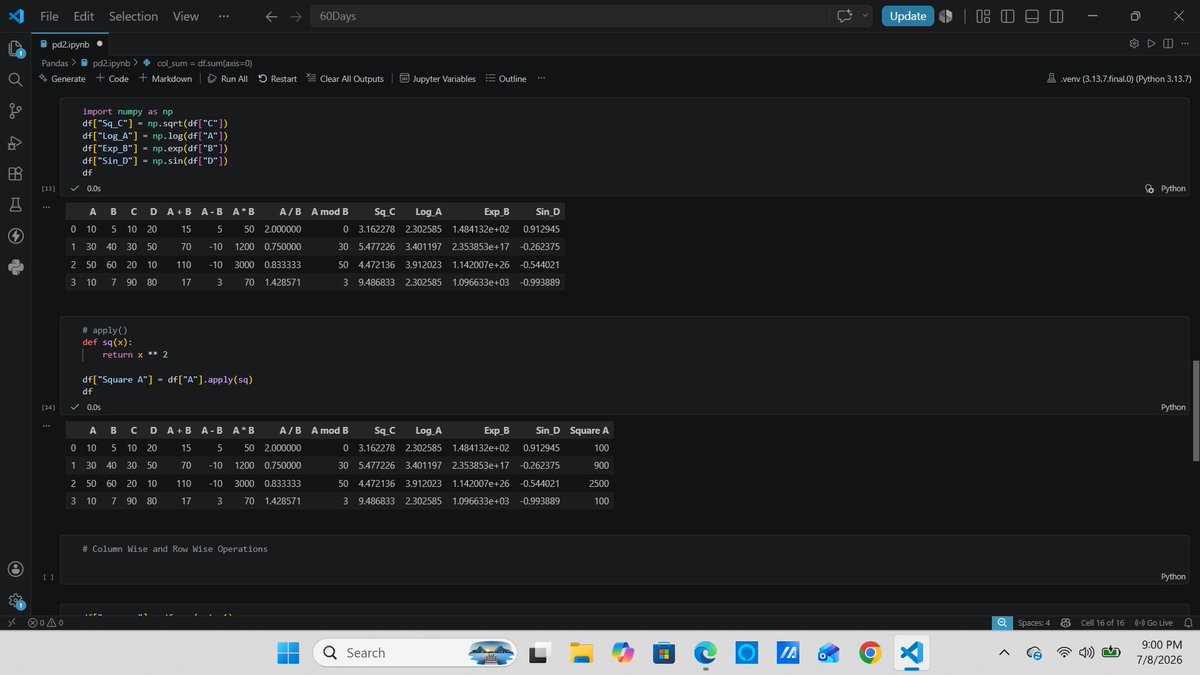
Task: Open the View menu
Action: pyautogui.click(x=185, y=16)
